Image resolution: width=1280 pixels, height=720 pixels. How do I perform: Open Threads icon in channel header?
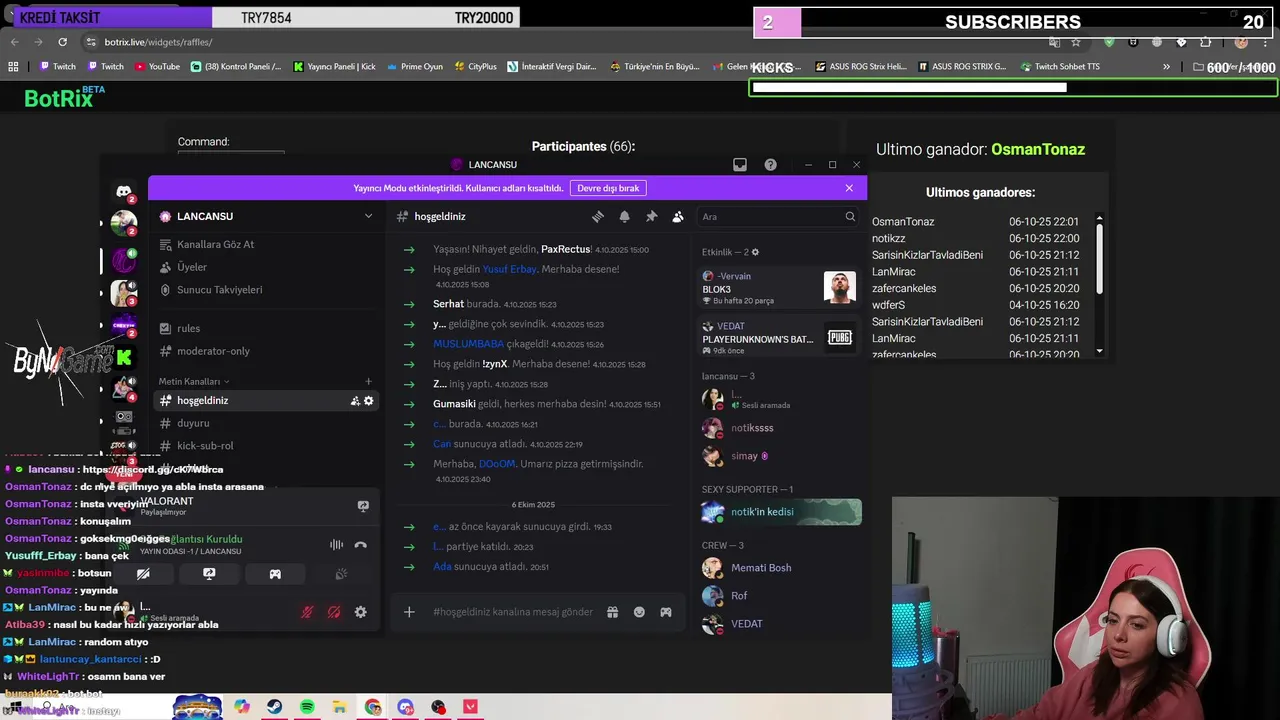pos(598,216)
